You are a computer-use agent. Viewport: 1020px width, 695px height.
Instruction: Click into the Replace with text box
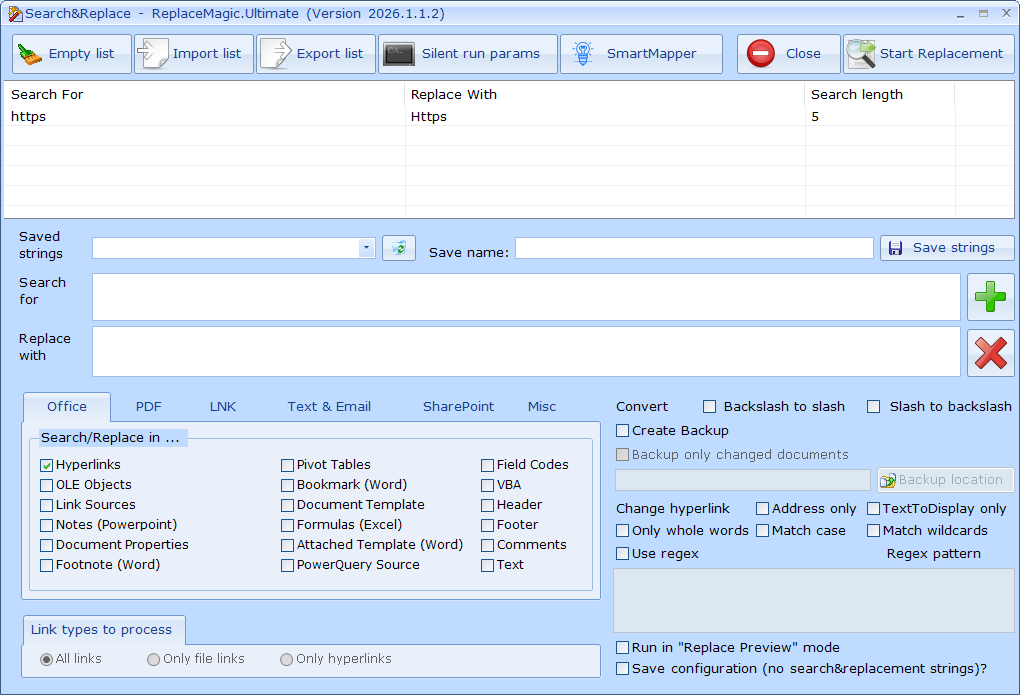(x=526, y=351)
